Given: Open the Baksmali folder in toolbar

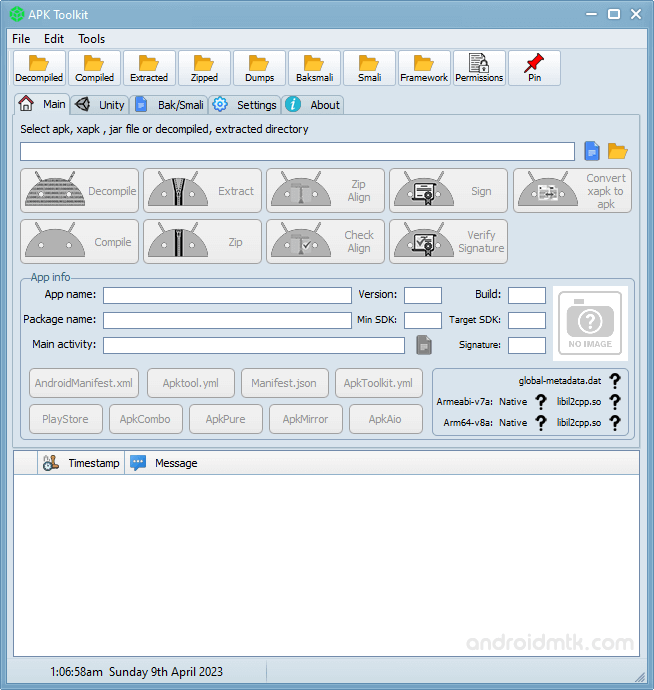Looking at the screenshot, I should [x=314, y=68].
